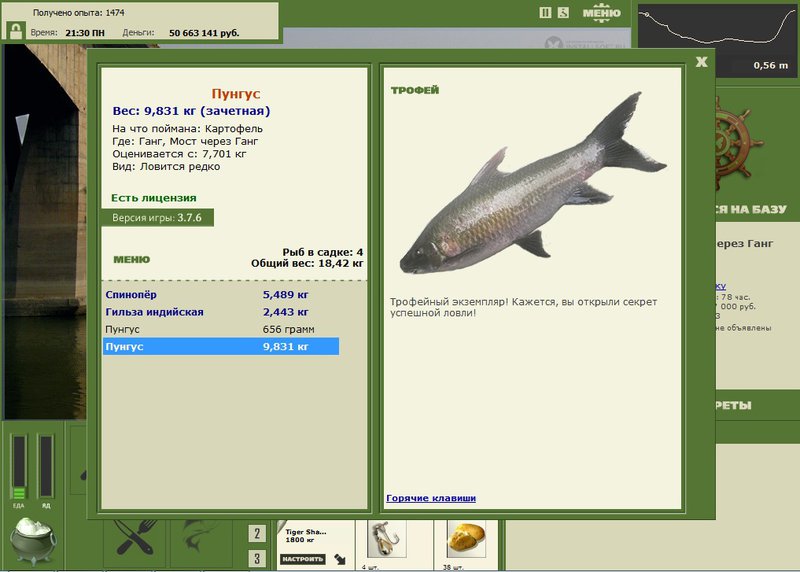The height and width of the screenshot is (572, 800).
Task: Click the S icon beside pause
Action: coord(563,13)
